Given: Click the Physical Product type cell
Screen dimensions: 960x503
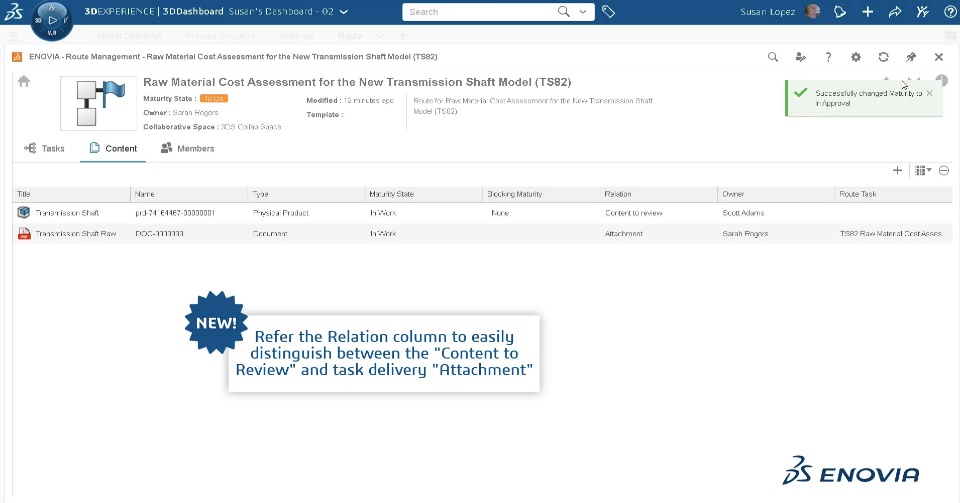Looking at the screenshot, I should coord(281,213).
